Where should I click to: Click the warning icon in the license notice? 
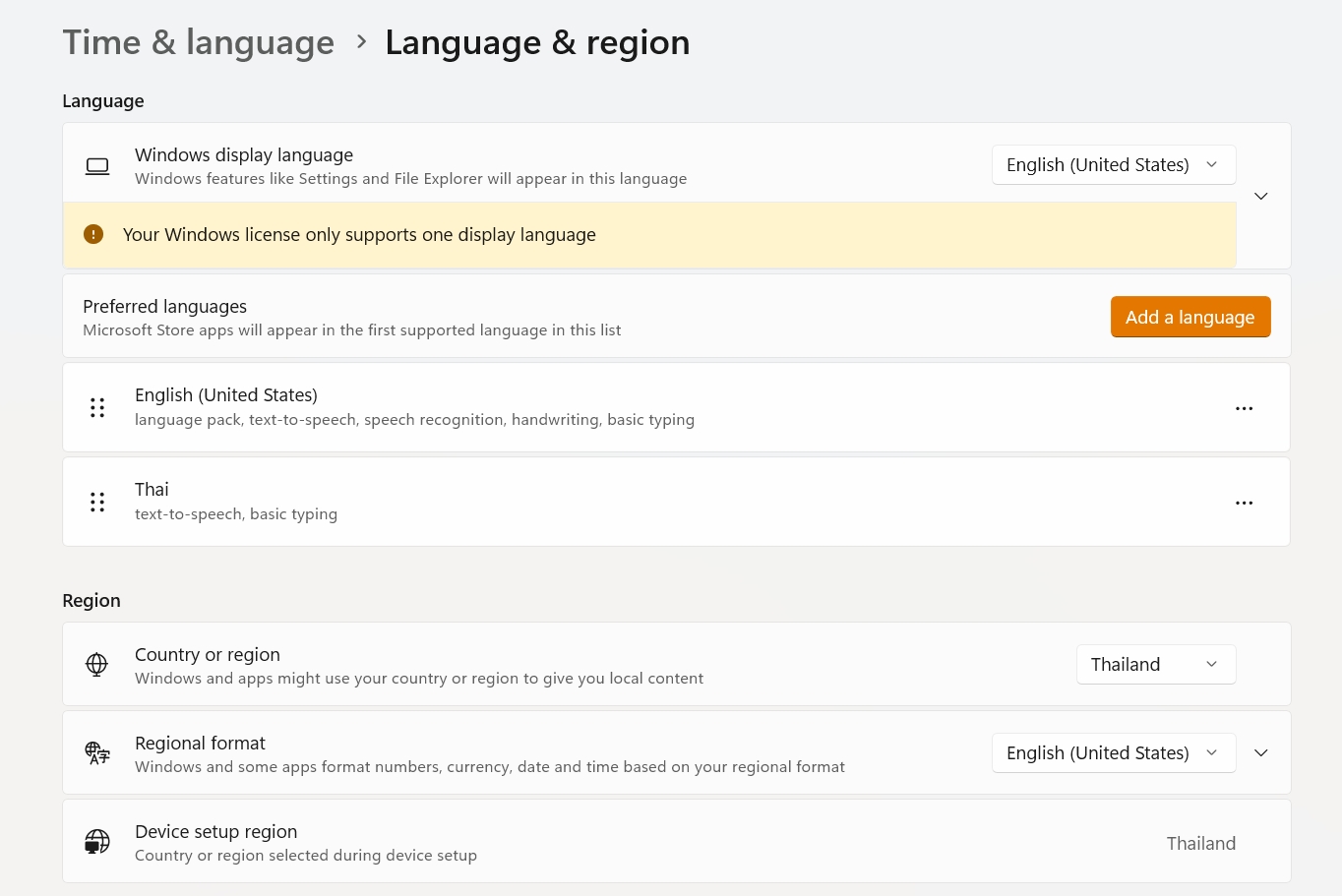coord(93,234)
